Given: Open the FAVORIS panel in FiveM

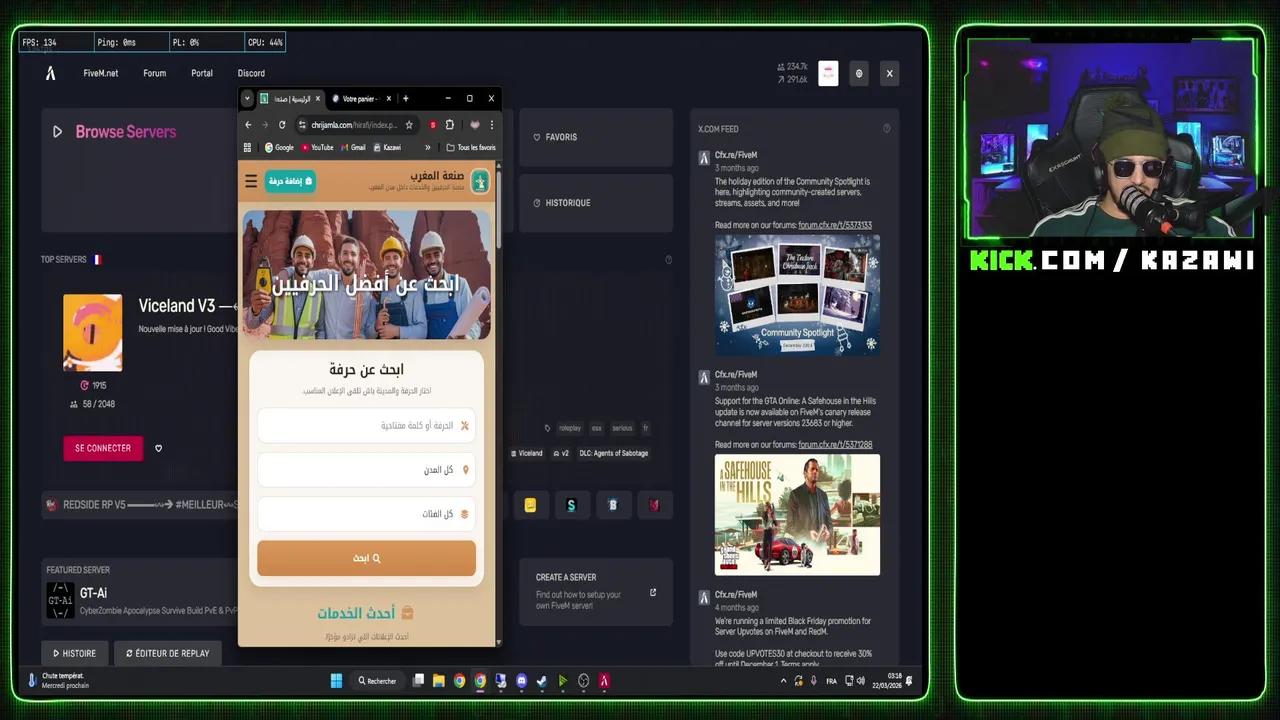Looking at the screenshot, I should click(x=595, y=137).
